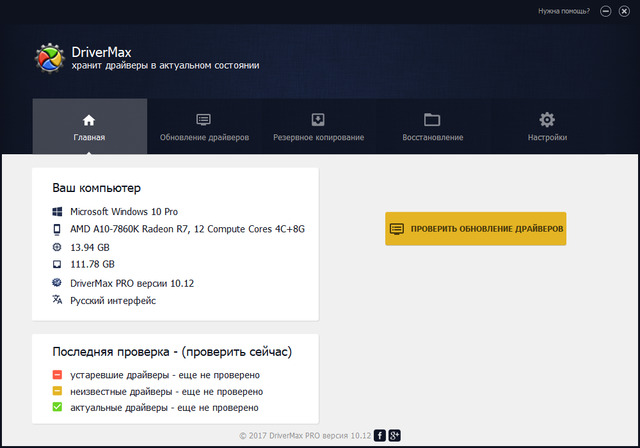Click the yellow unknown drivers indicator
Viewport: 640px width, 448px height.
(57, 391)
